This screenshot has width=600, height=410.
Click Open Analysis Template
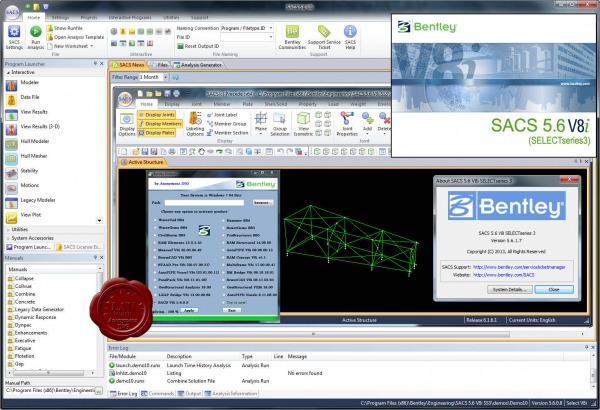coord(75,37)
